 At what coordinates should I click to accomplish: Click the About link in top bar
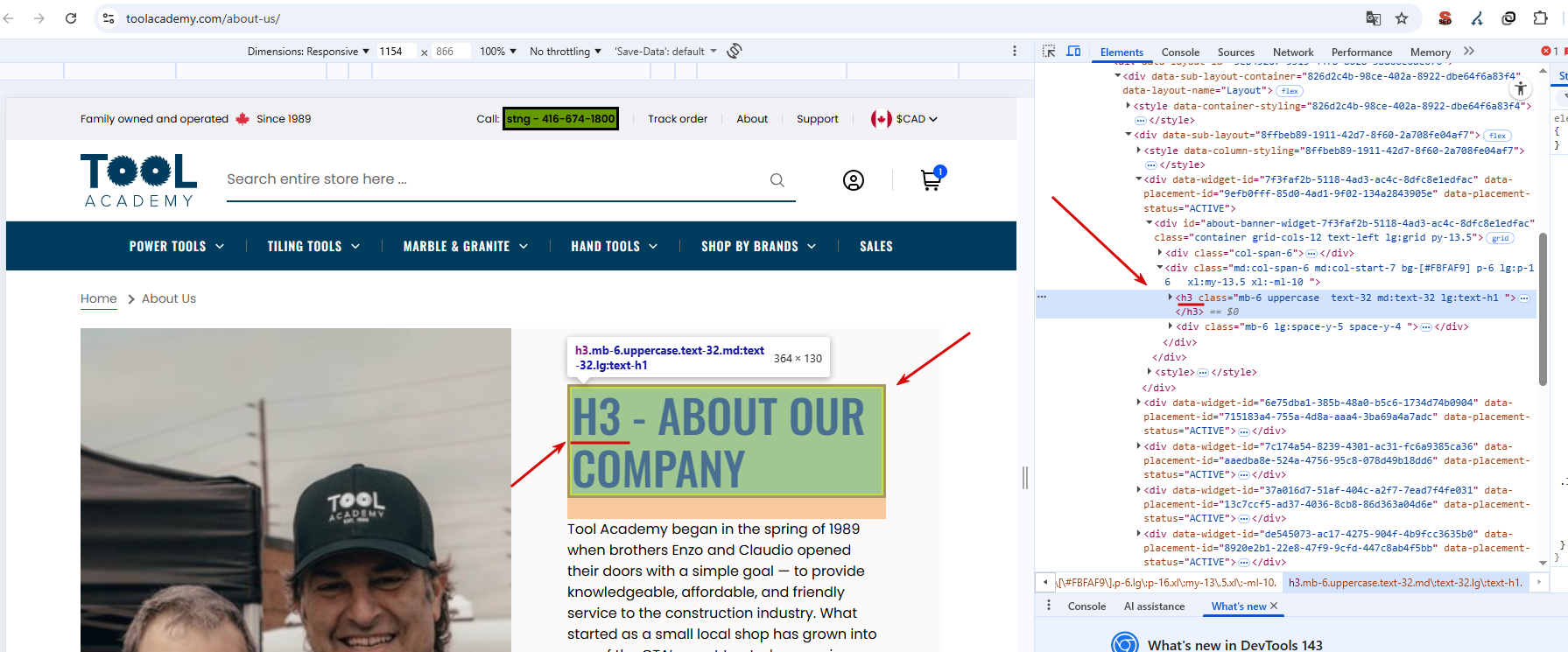click(x=752, y=119)
